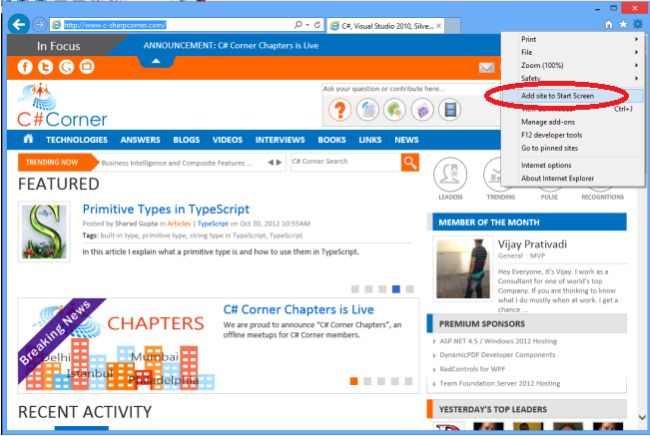Open the Facebook social icon
Screen dimensions: 650x436
[25, 67]
